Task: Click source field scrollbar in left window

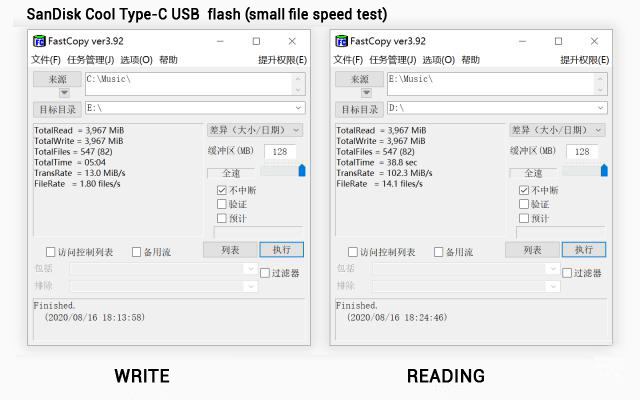Action: coord(298,84)
